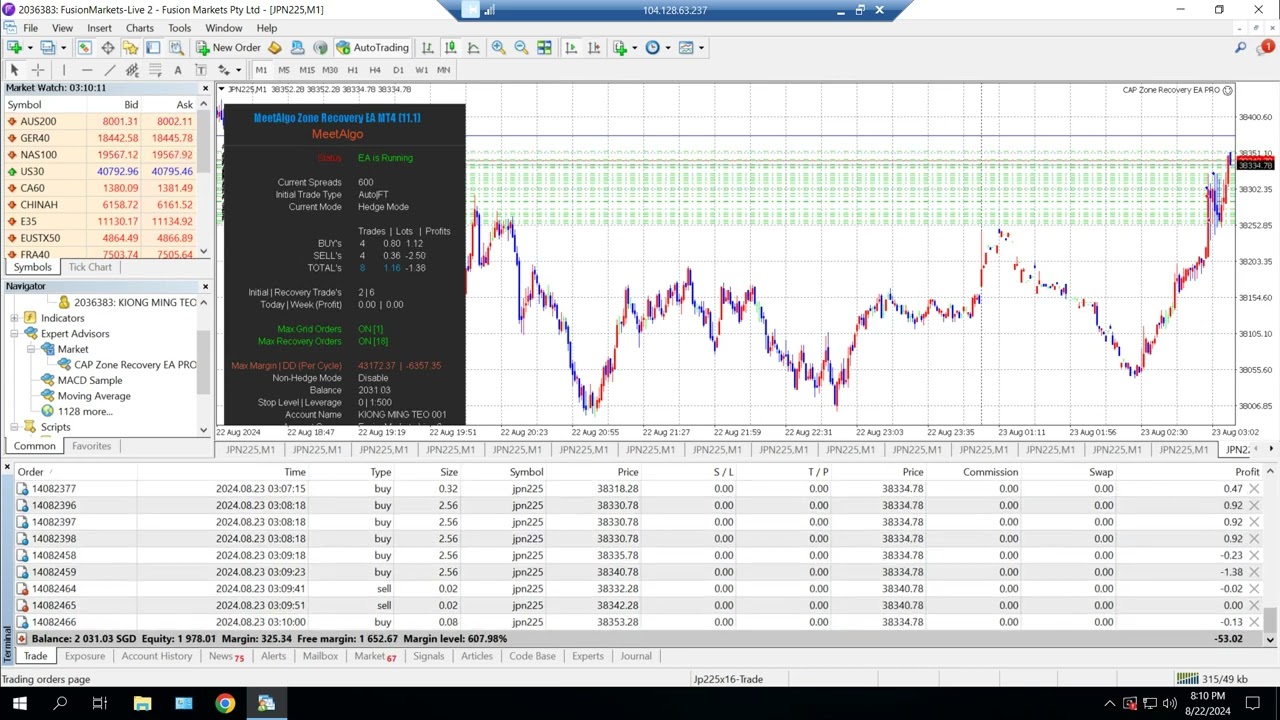
Task: Open File Explorer from Windows taskbar
Action: click(142, 703)
